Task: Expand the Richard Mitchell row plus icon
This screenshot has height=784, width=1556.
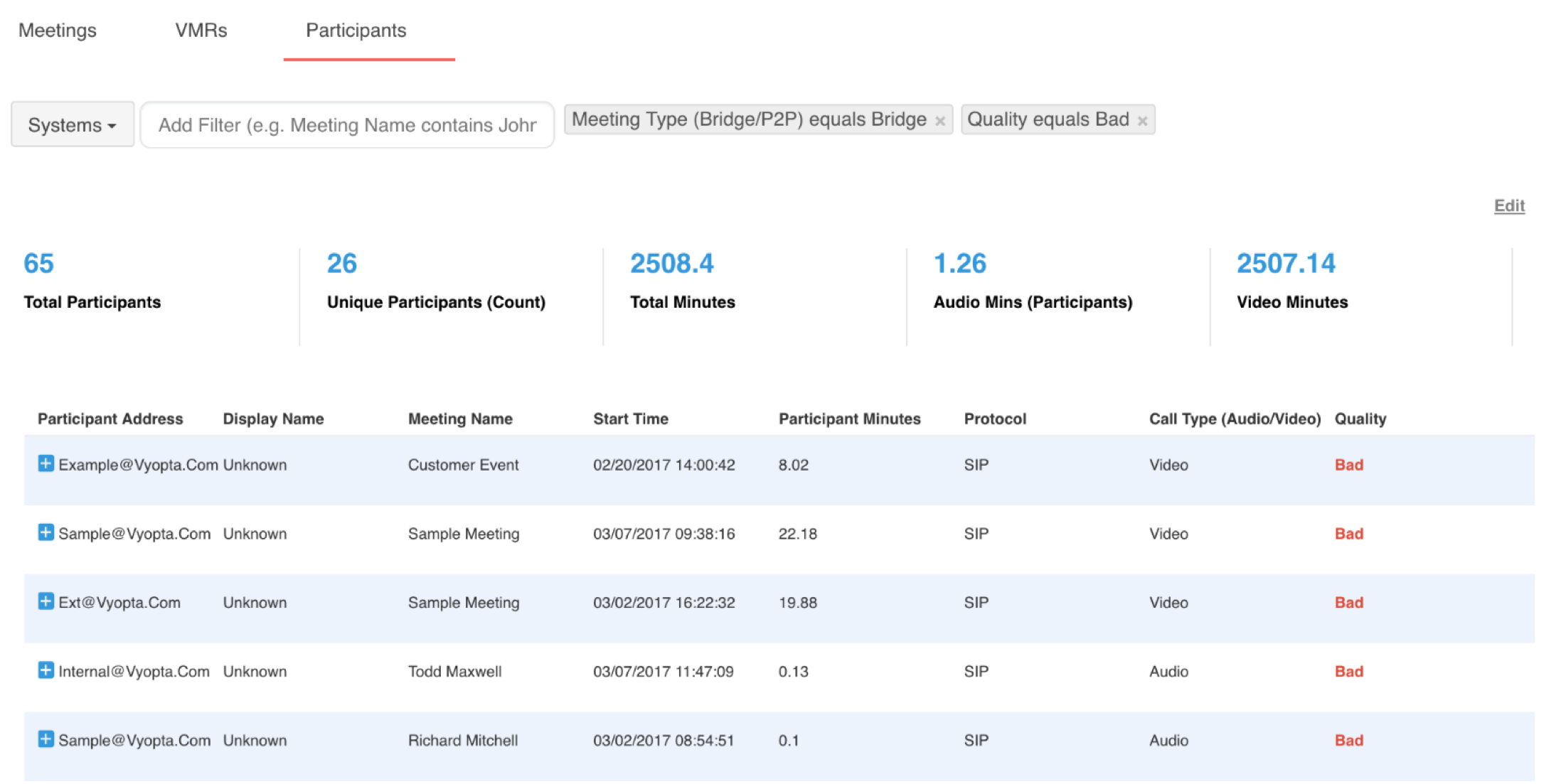Action: (46, 739)
